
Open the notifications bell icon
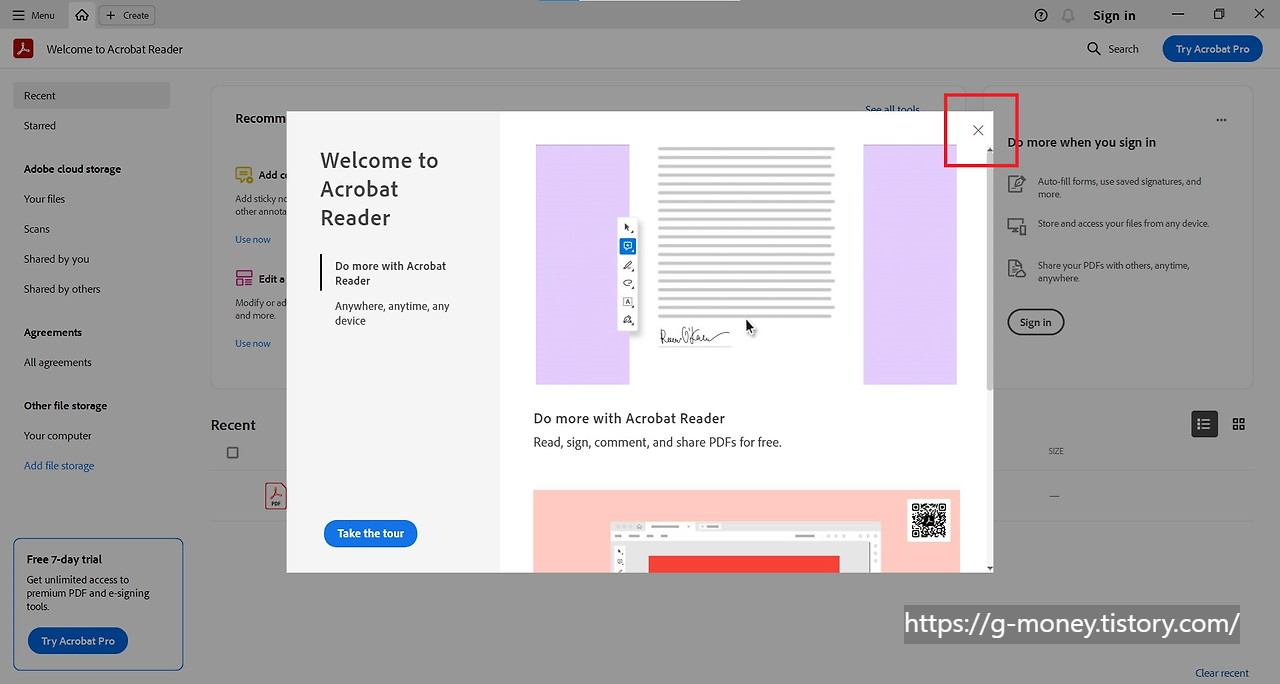(1068, 15)
